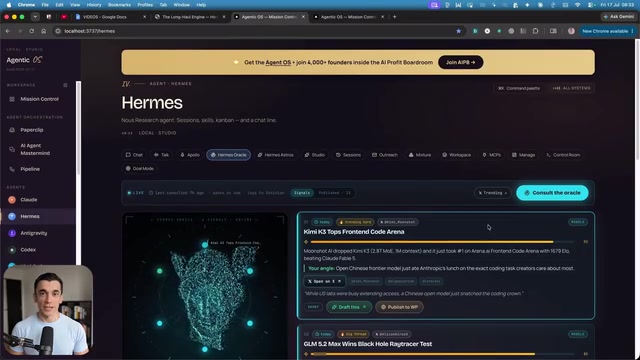This screenshot has width=640, height=360.
Task: Switch to the MCPs tab
Action: [491, 155]
